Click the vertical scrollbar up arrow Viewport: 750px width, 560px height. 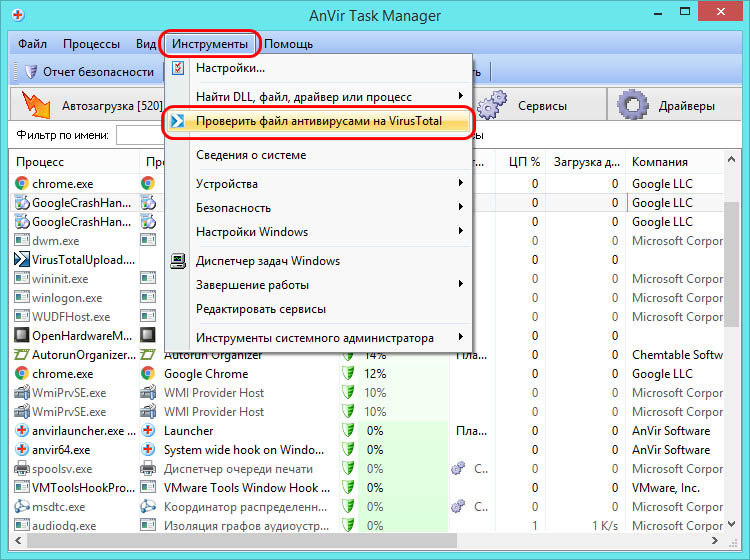point(731,160)
